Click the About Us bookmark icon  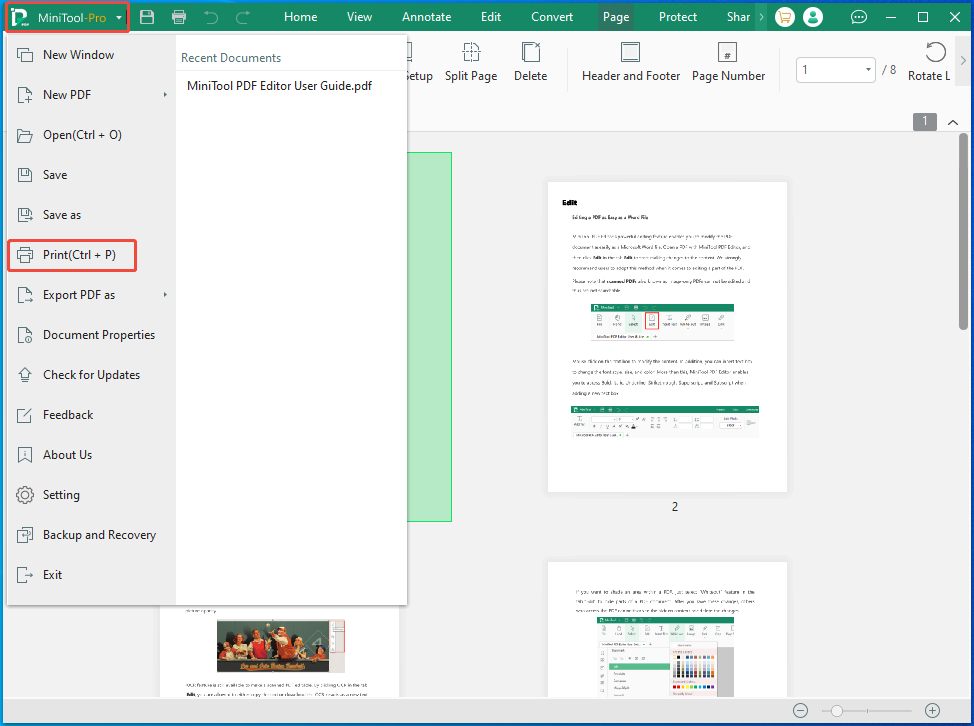click(x=25, y=455)
